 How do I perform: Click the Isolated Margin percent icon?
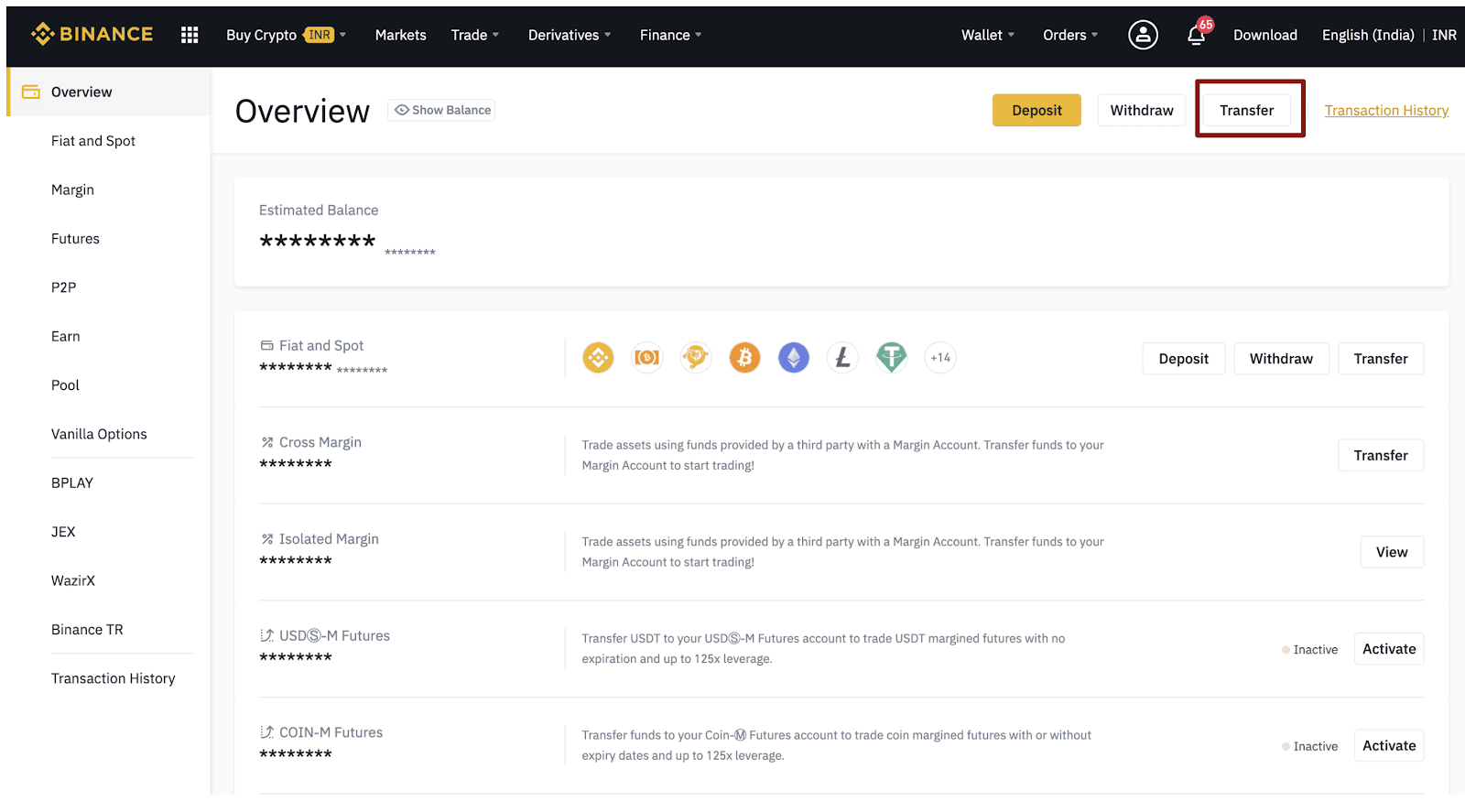point(267,539)
